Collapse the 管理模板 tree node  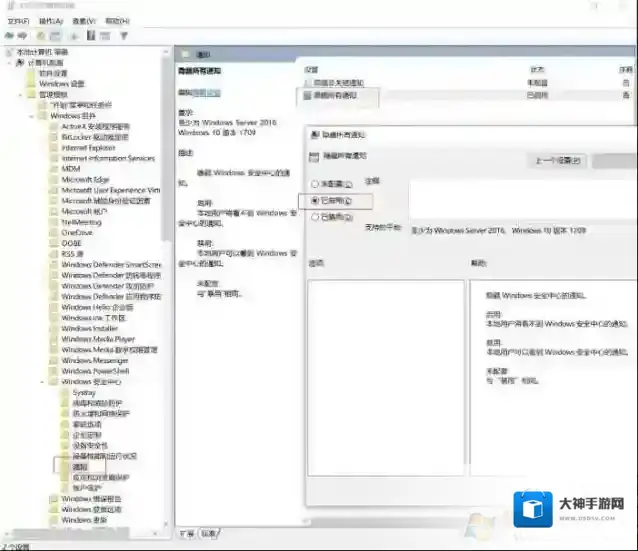tap(20, 94)
